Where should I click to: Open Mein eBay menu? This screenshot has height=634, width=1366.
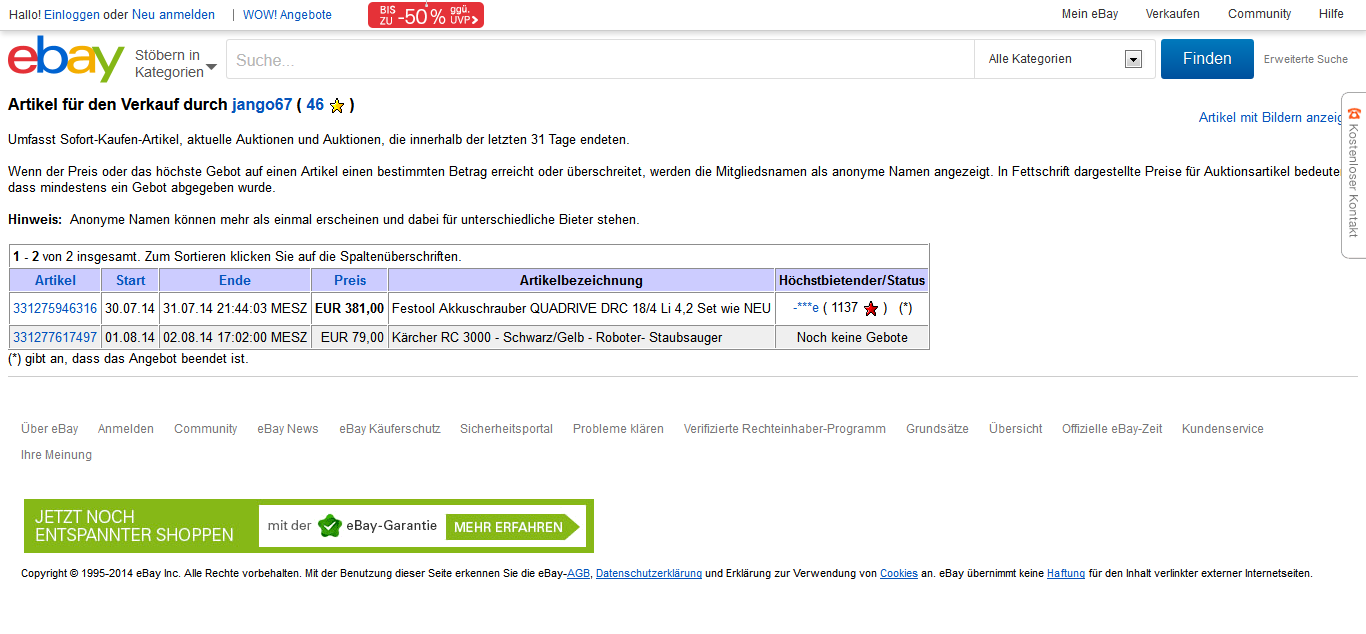point(1090,14)
